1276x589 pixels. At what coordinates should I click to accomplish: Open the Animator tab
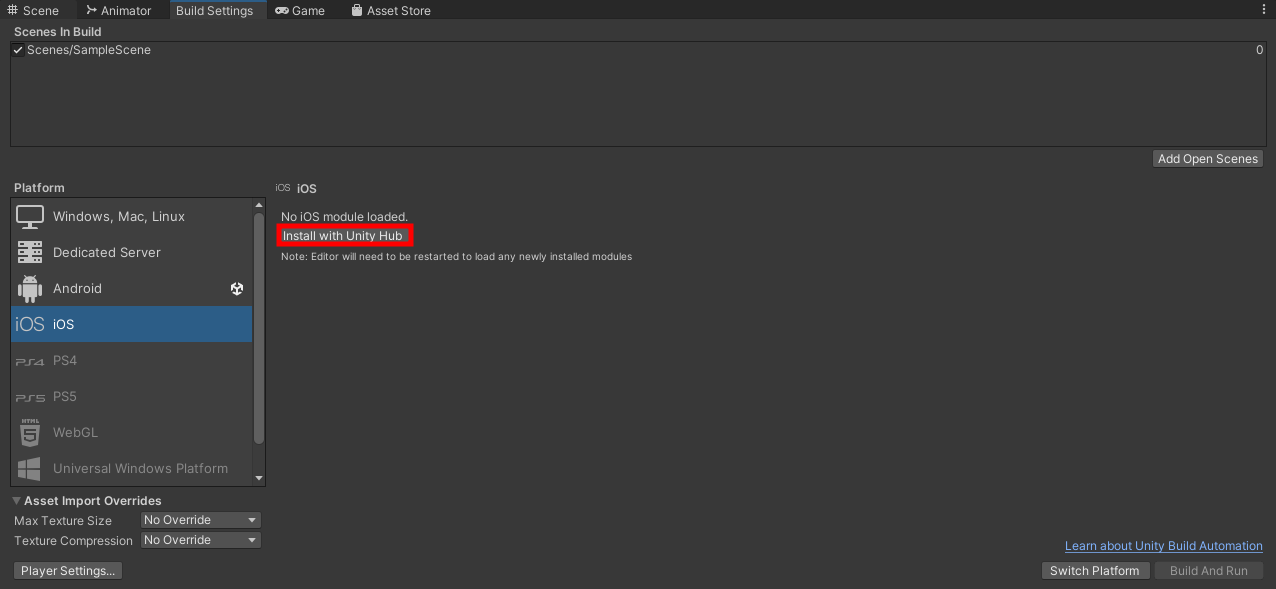(118, 10)
